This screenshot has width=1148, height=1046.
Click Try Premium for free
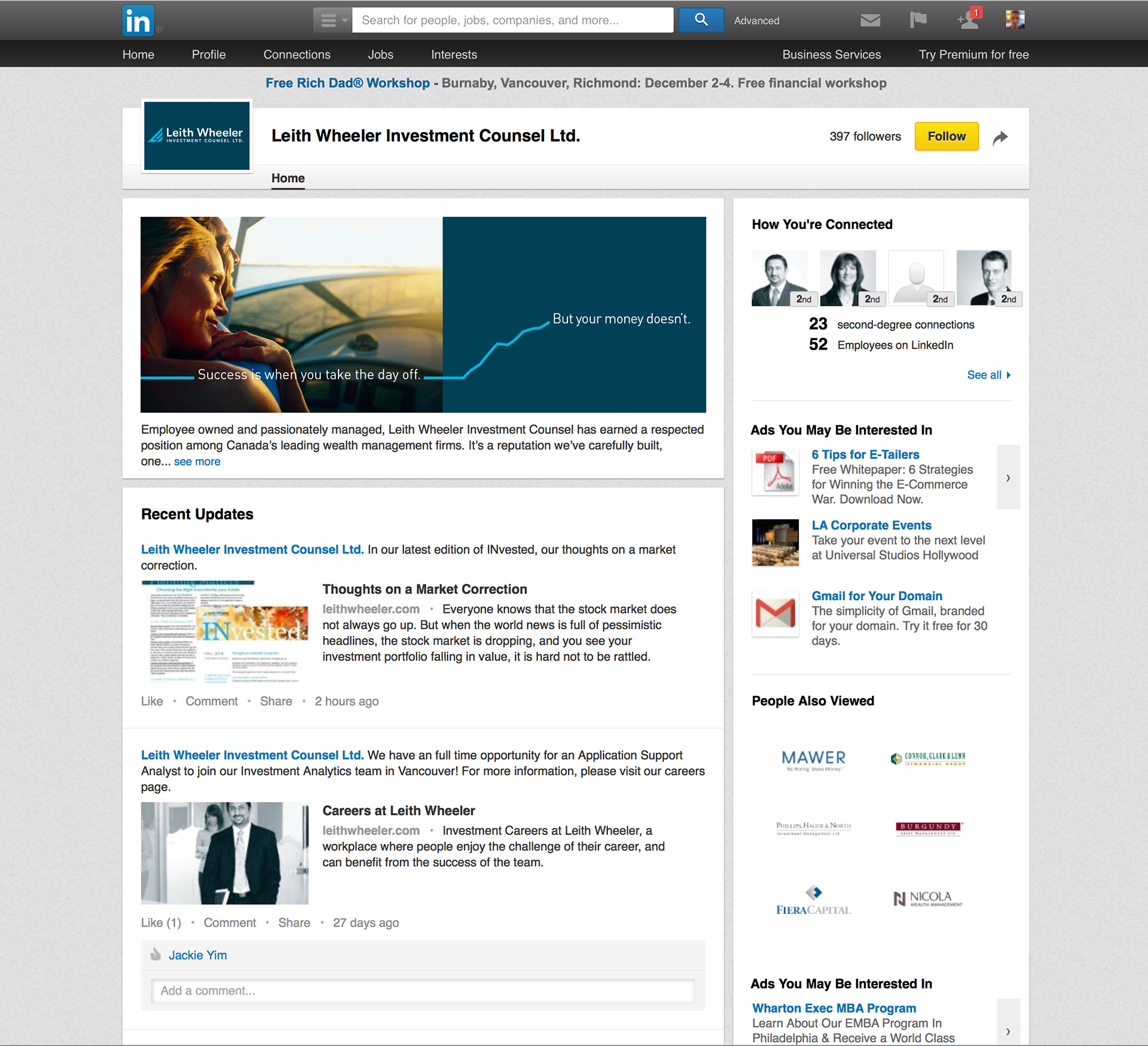973,54
